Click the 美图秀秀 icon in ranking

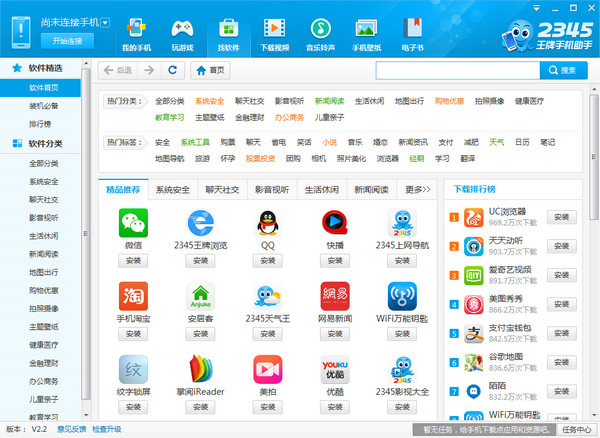click(474, 305)
